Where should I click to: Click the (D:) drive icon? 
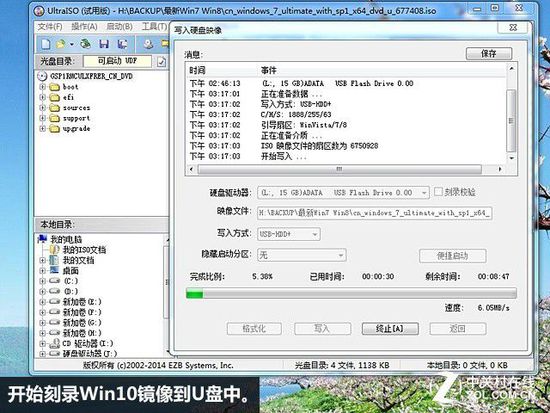coord(54,291)
